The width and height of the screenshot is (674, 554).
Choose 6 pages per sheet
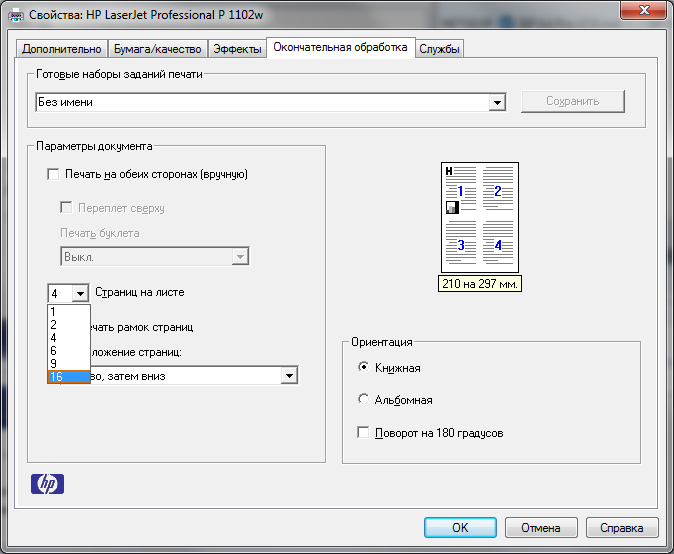click(69, 351)
